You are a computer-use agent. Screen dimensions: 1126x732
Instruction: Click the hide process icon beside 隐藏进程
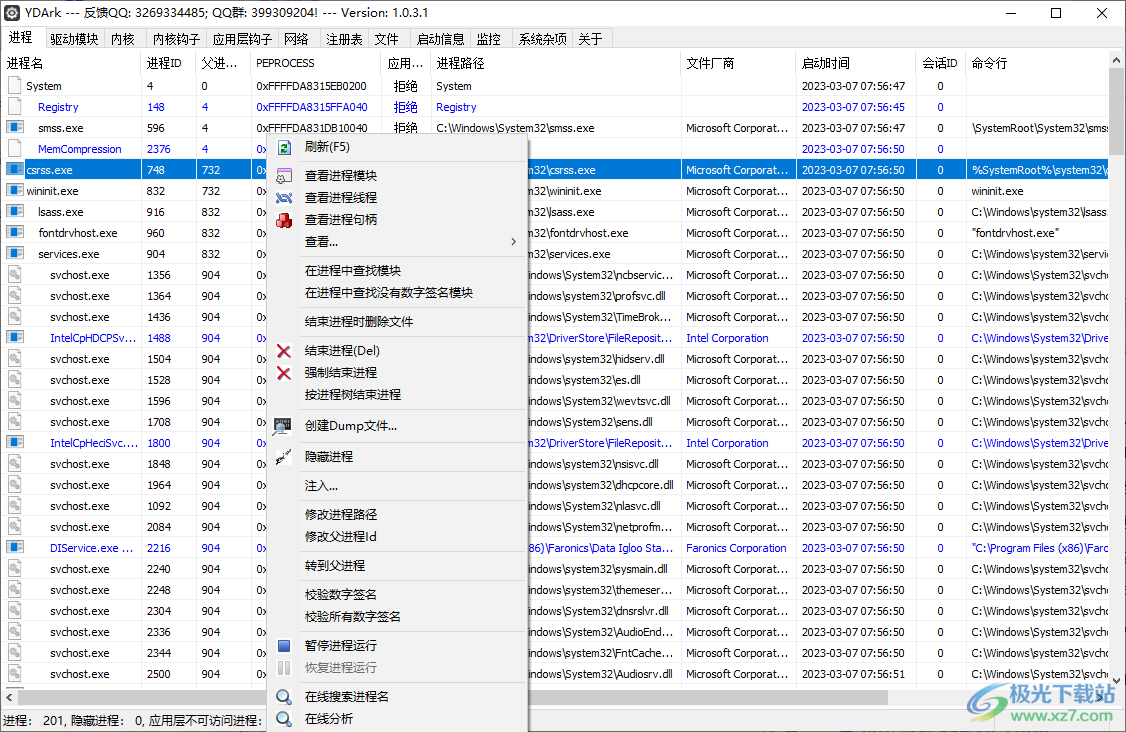[x=284, y=456]
